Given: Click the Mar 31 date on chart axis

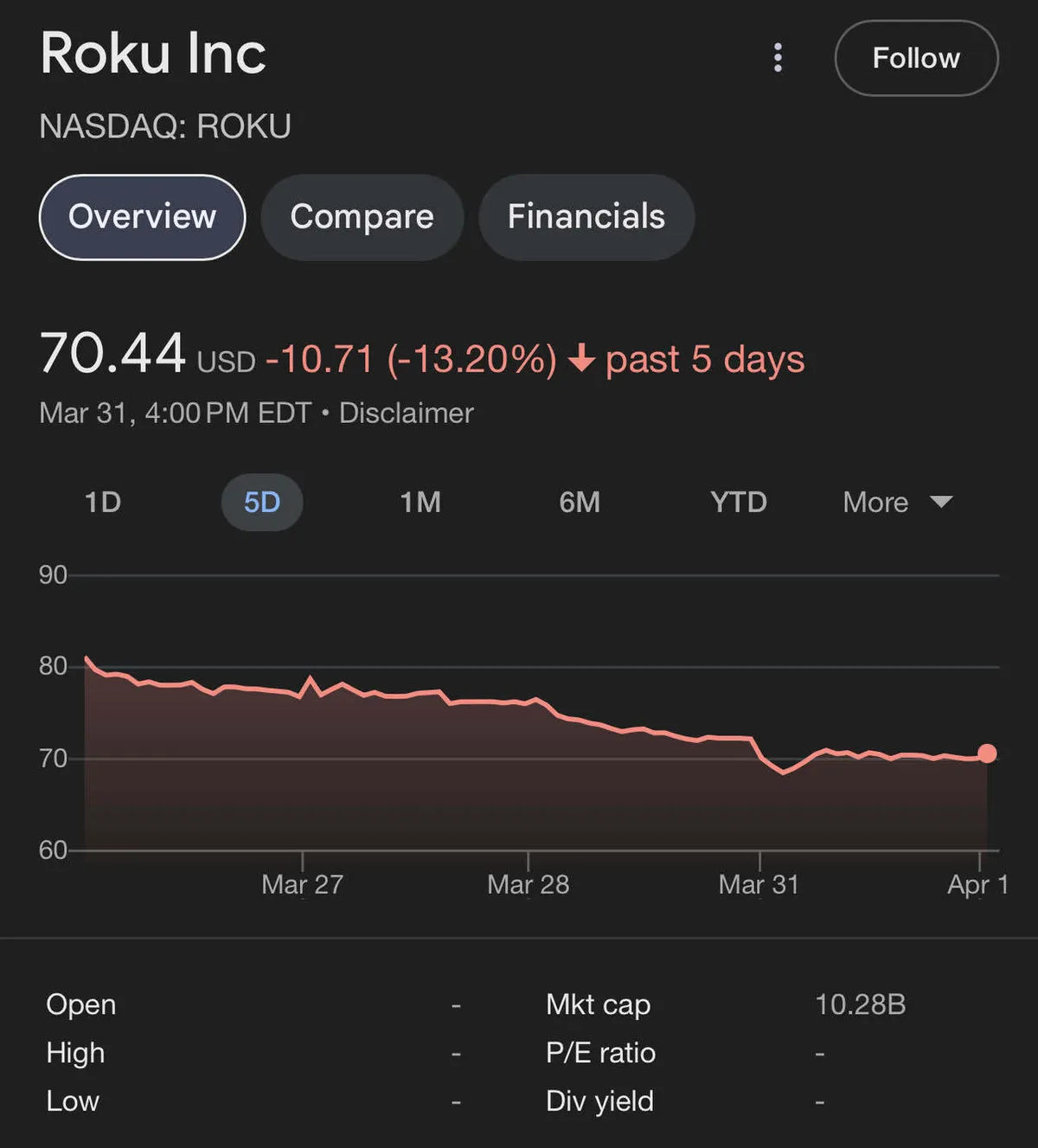Looking at the screenshot, I should click(759, 884).
